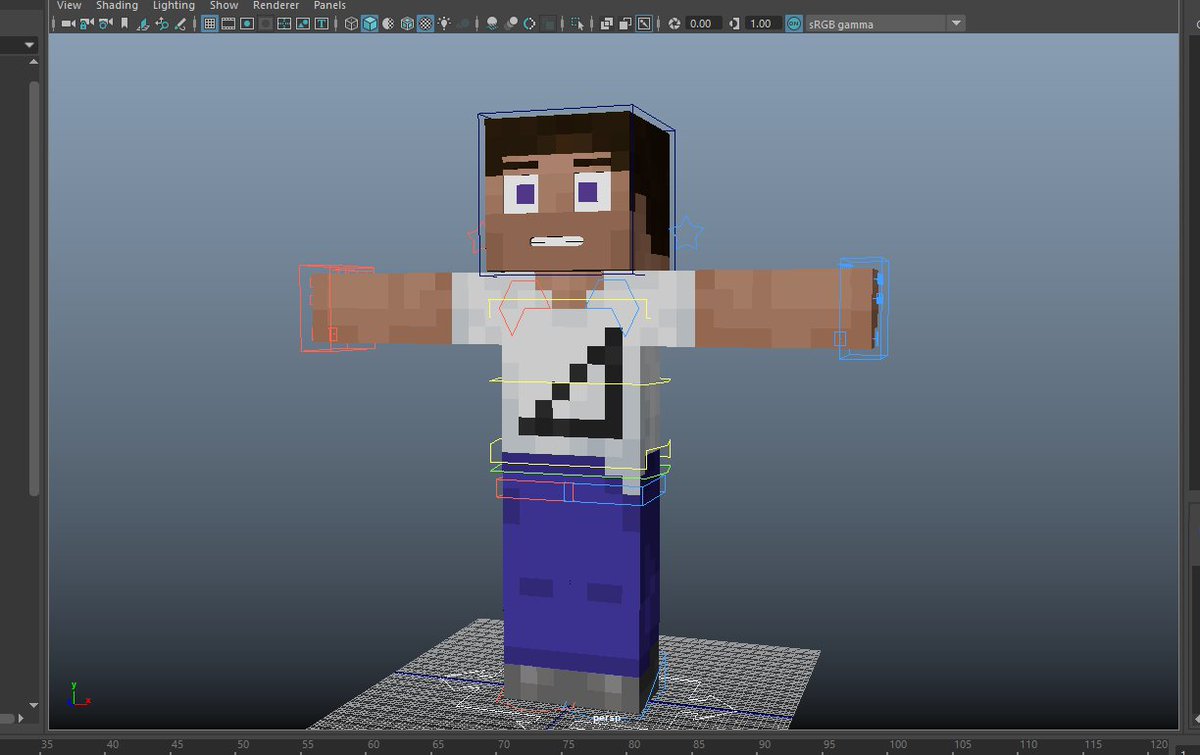The image size is (1200, 755).
Task: Toggle the Film Gate display
Action: (x=227, y=23)
